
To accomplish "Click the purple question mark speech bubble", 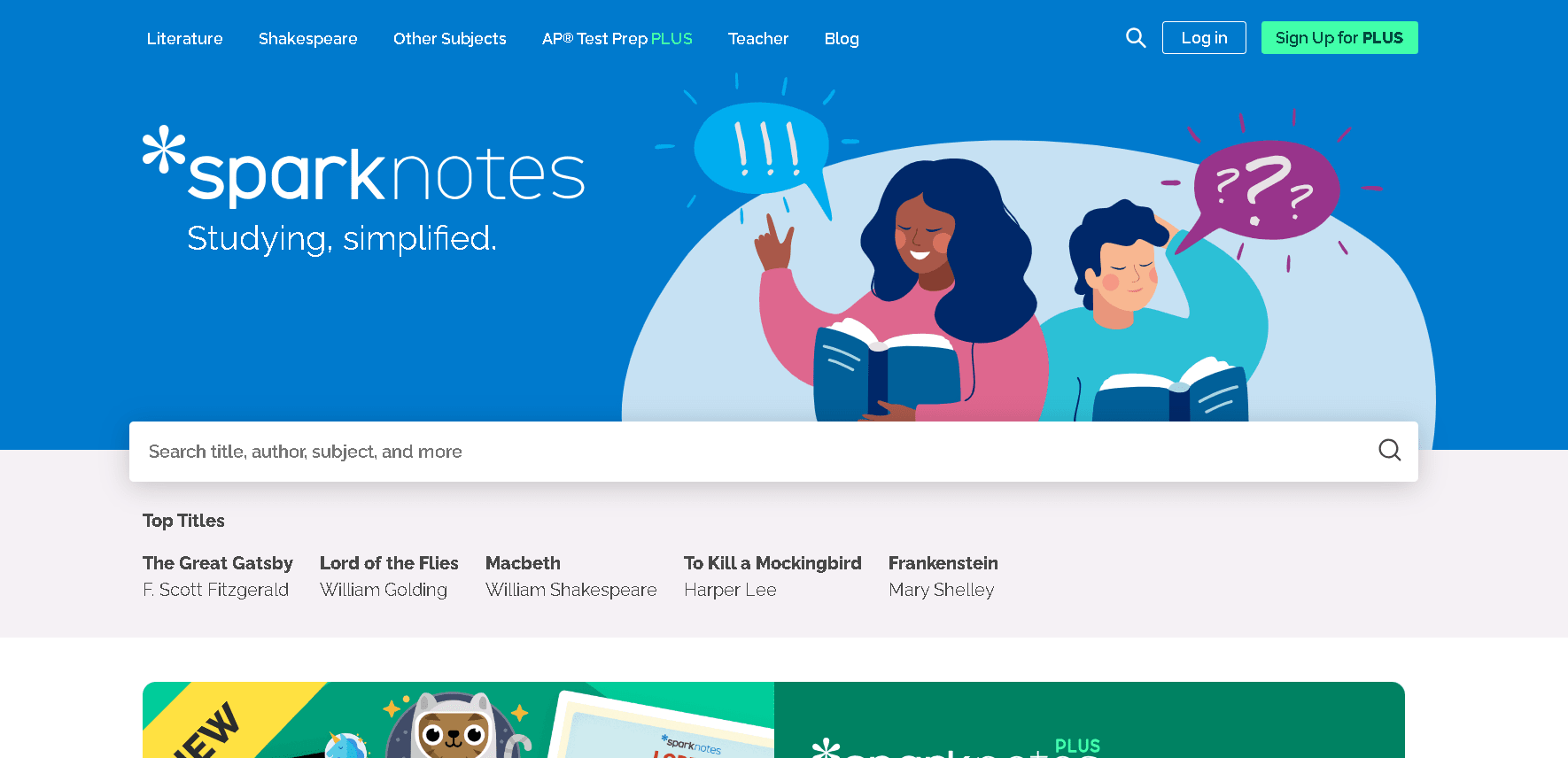I will 1265,192.
